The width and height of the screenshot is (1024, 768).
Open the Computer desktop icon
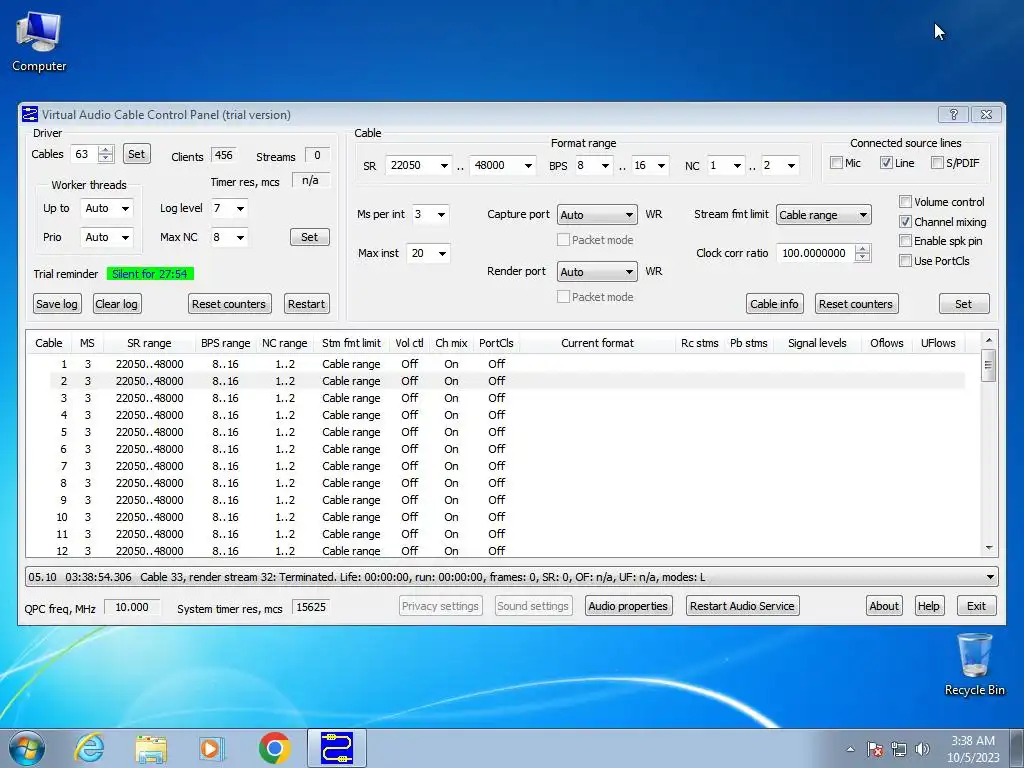pos(39,42)
